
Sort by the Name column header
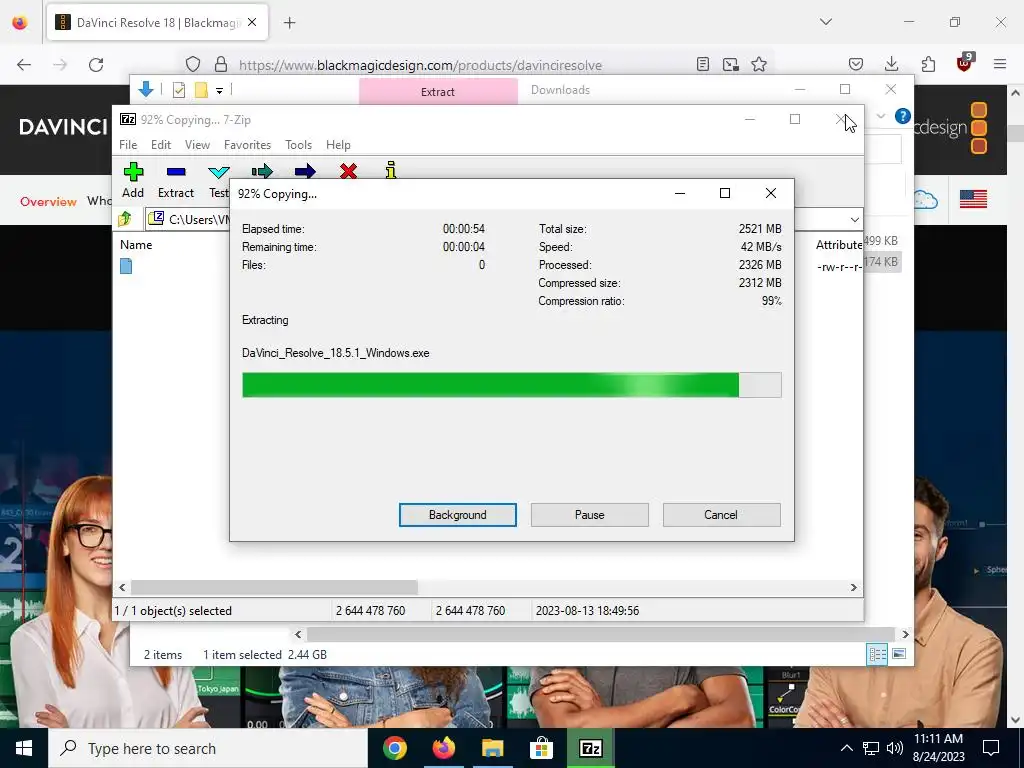pos(136,245)
